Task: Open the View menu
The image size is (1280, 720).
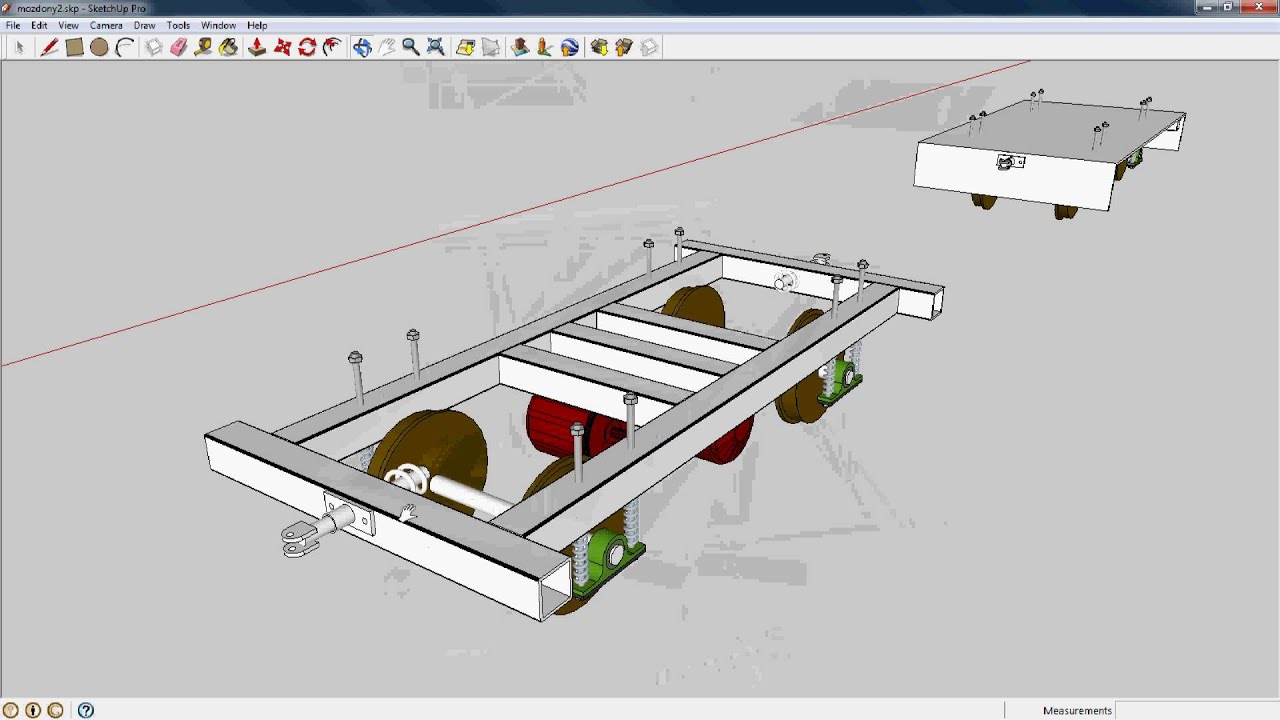Action: [68, 25]
